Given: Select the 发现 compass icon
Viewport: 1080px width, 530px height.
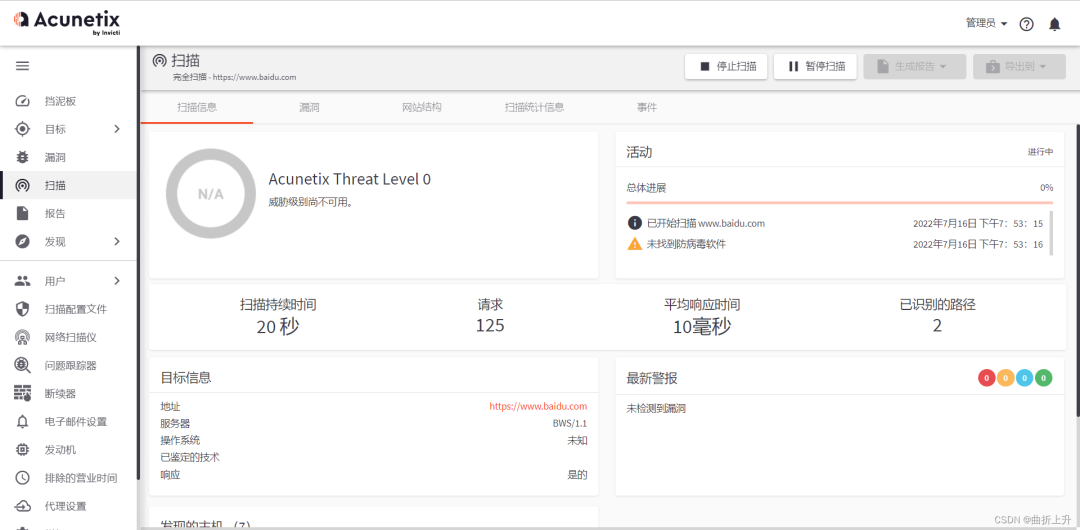Looking at the screenshot, I should coord(23,242).
